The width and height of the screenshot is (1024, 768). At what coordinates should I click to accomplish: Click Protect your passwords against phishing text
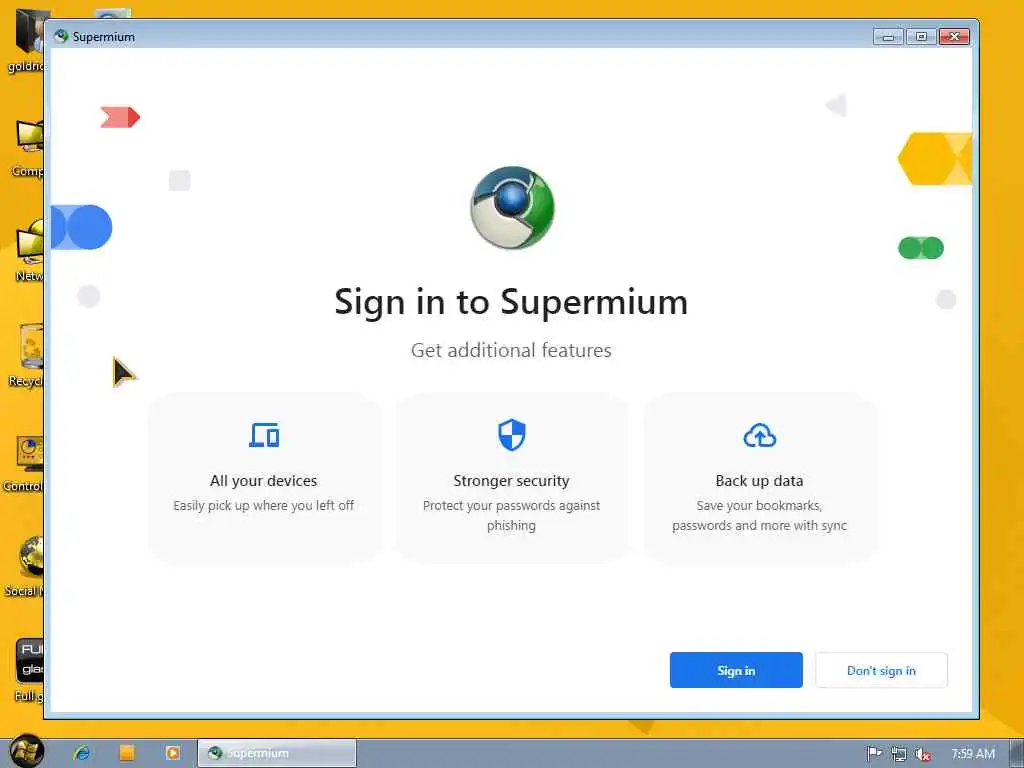511,515
